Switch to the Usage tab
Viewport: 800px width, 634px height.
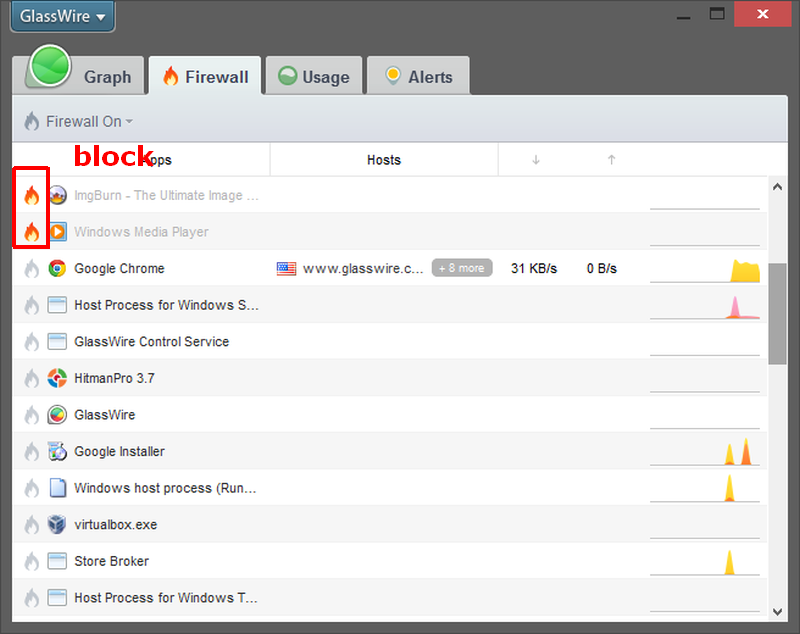coord(314,77)
